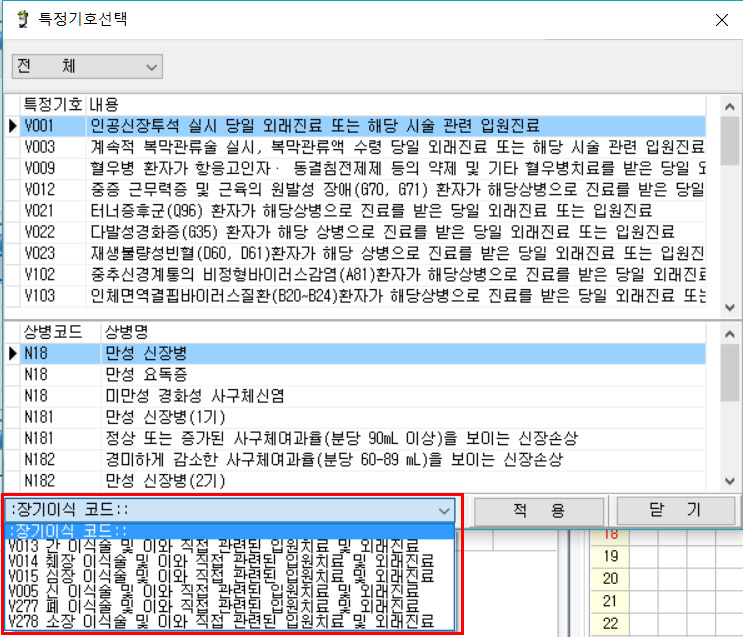This screenshot has height=637, width=743.
Task: Select the V022 다발성경화증 row
Action: pyautogui.click(x=300, y=232)
